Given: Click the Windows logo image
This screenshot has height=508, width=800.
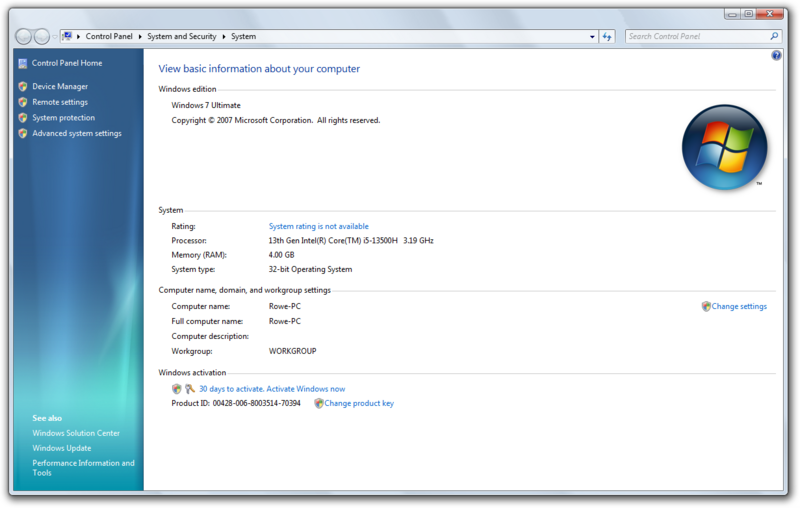Looking at the screenshot, I should coord(724,147).
